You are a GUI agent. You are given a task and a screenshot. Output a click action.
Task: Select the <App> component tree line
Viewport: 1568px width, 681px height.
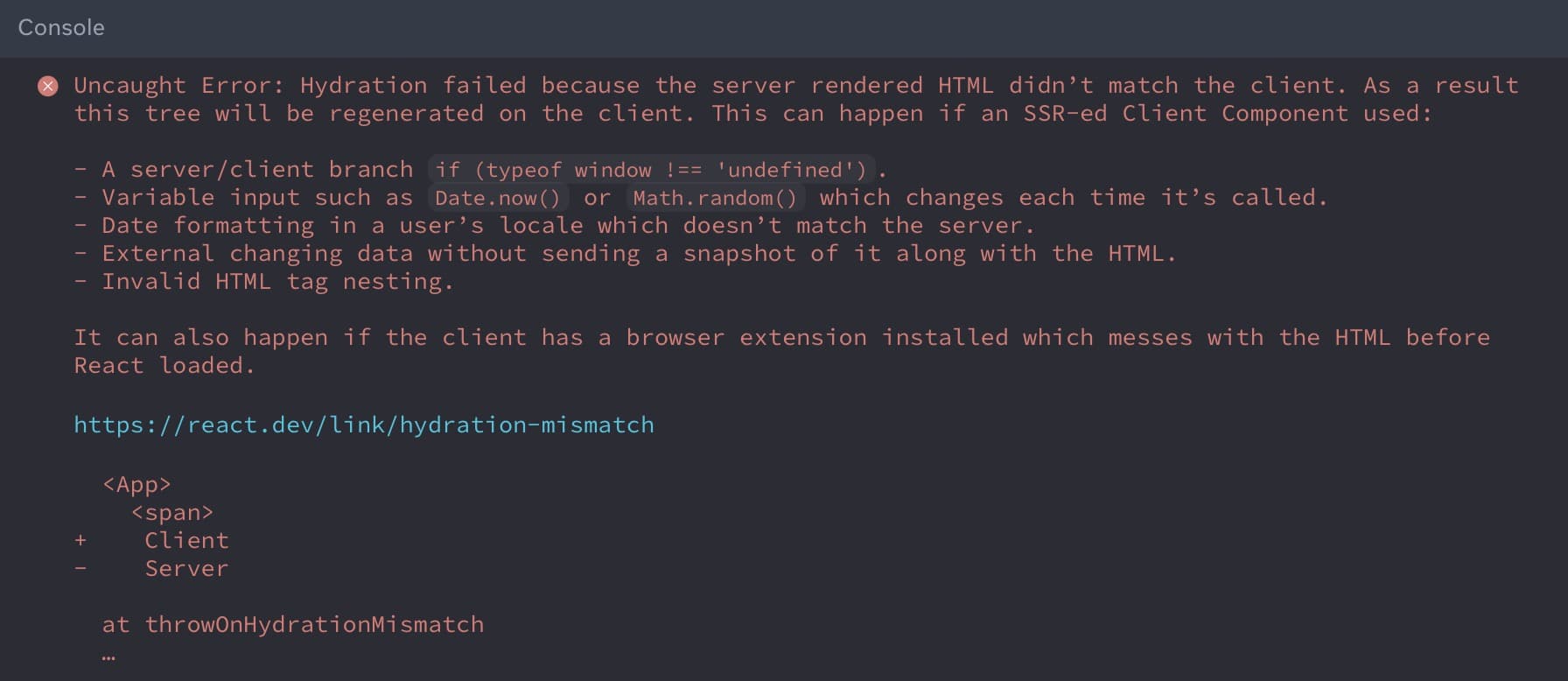(136, 485)
